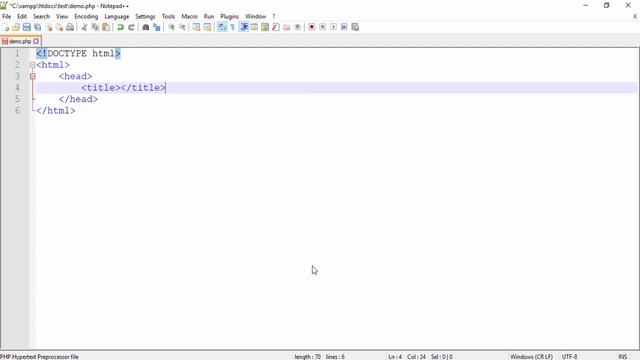Open the Folder as Workspace icon
This screenshot has width=640, height=360.
(287, 27)
